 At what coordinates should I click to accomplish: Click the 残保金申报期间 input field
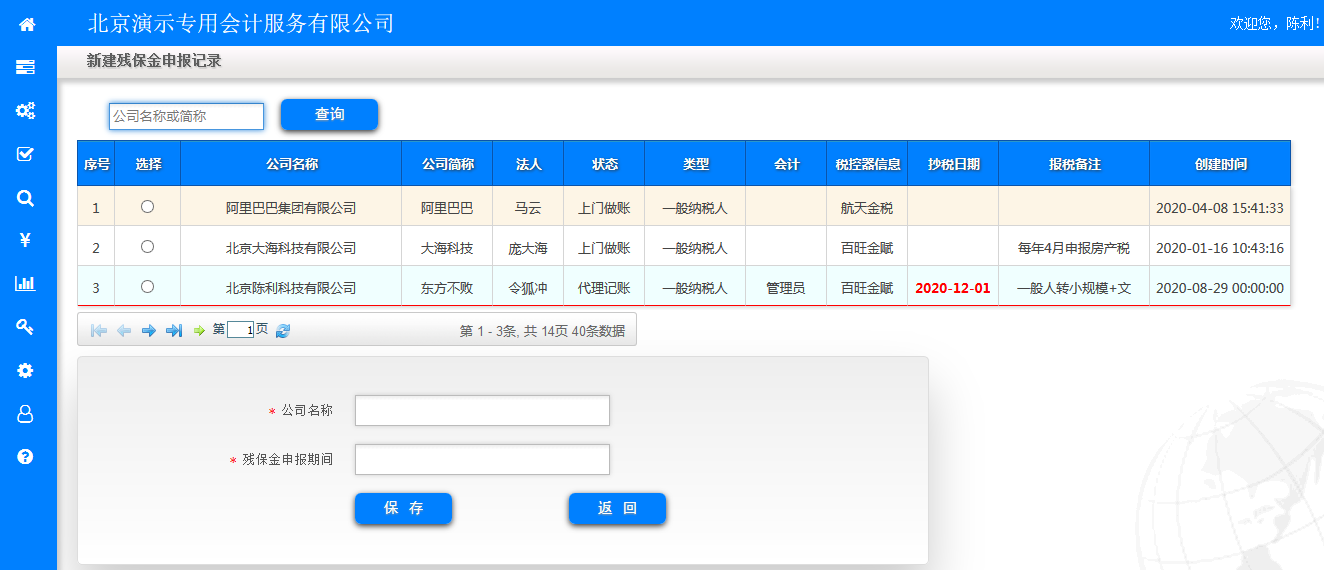(482, 459)
